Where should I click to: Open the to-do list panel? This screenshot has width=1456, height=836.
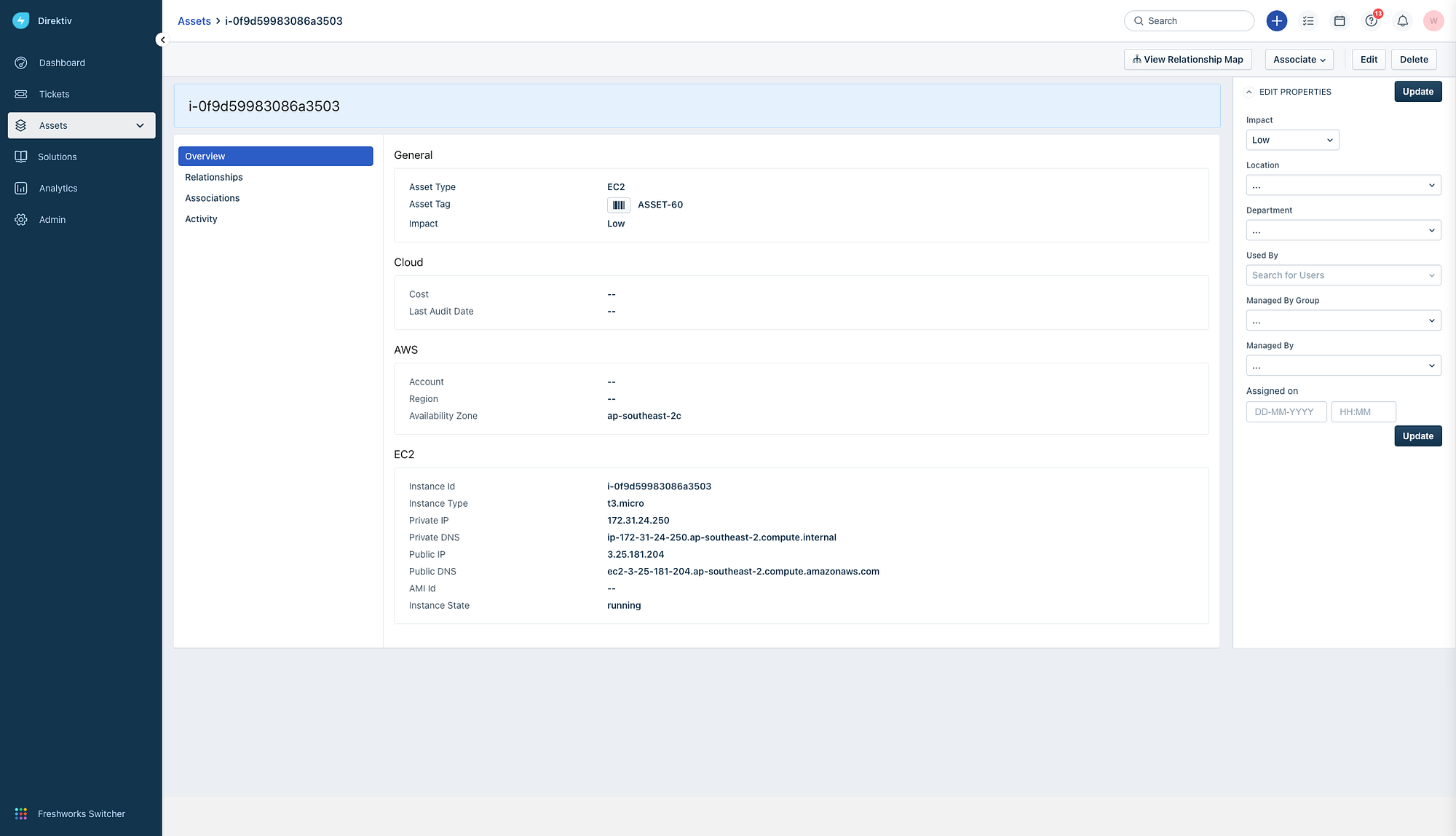1308,20
